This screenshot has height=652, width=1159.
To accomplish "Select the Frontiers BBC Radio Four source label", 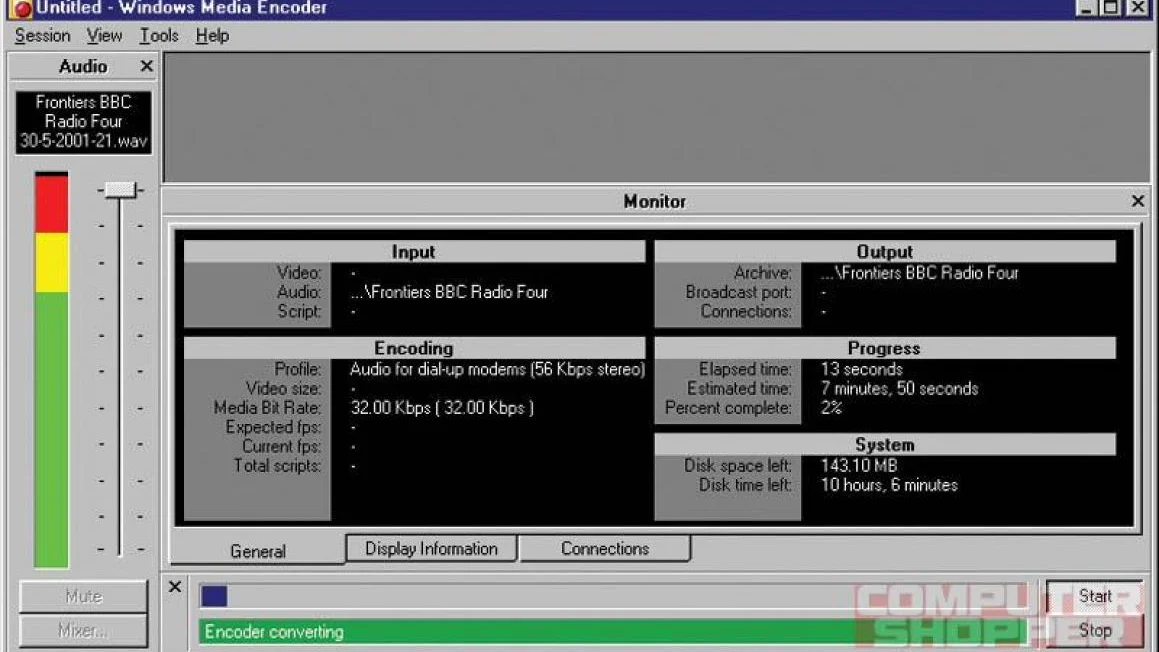I will coord(83,122).
